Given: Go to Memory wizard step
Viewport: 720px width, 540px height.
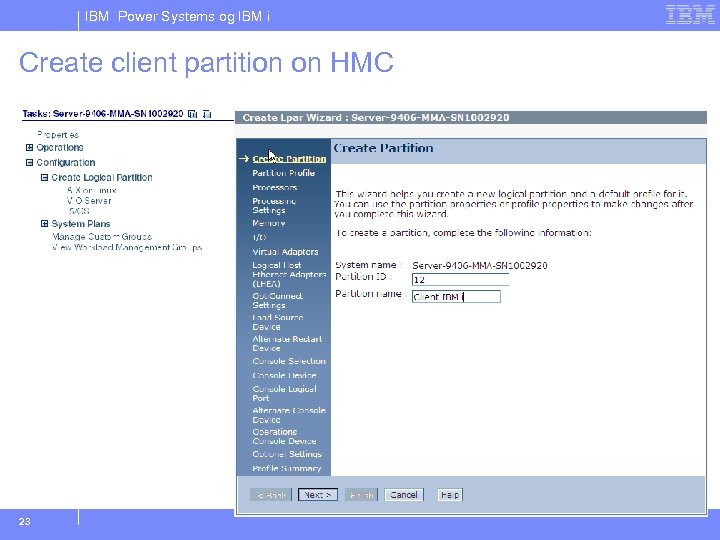Looking at the screenshot, I should tap(269, 223).
